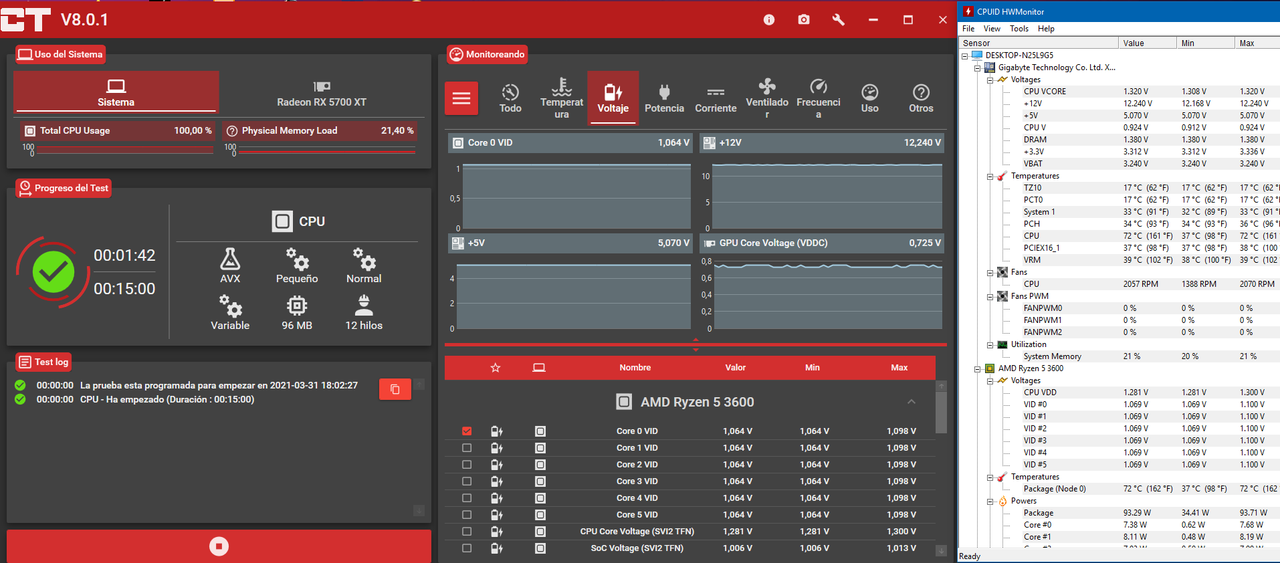Image resolution: width=1280 pixels, height=563 pixels.
Task: Copy the test log with the red button
Action: 395,389
